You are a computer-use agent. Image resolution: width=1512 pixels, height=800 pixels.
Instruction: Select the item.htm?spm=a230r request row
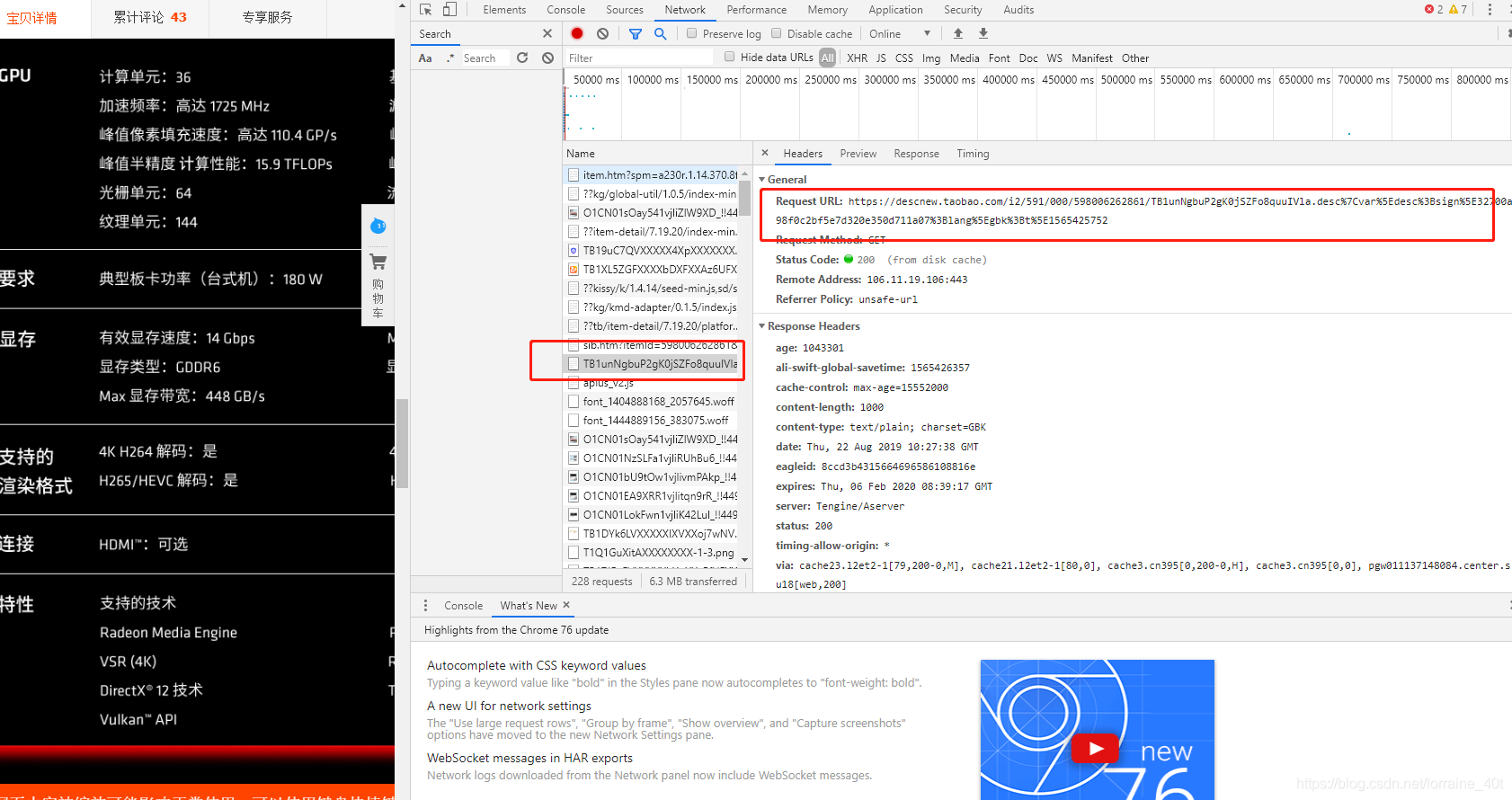click(651, 174)
